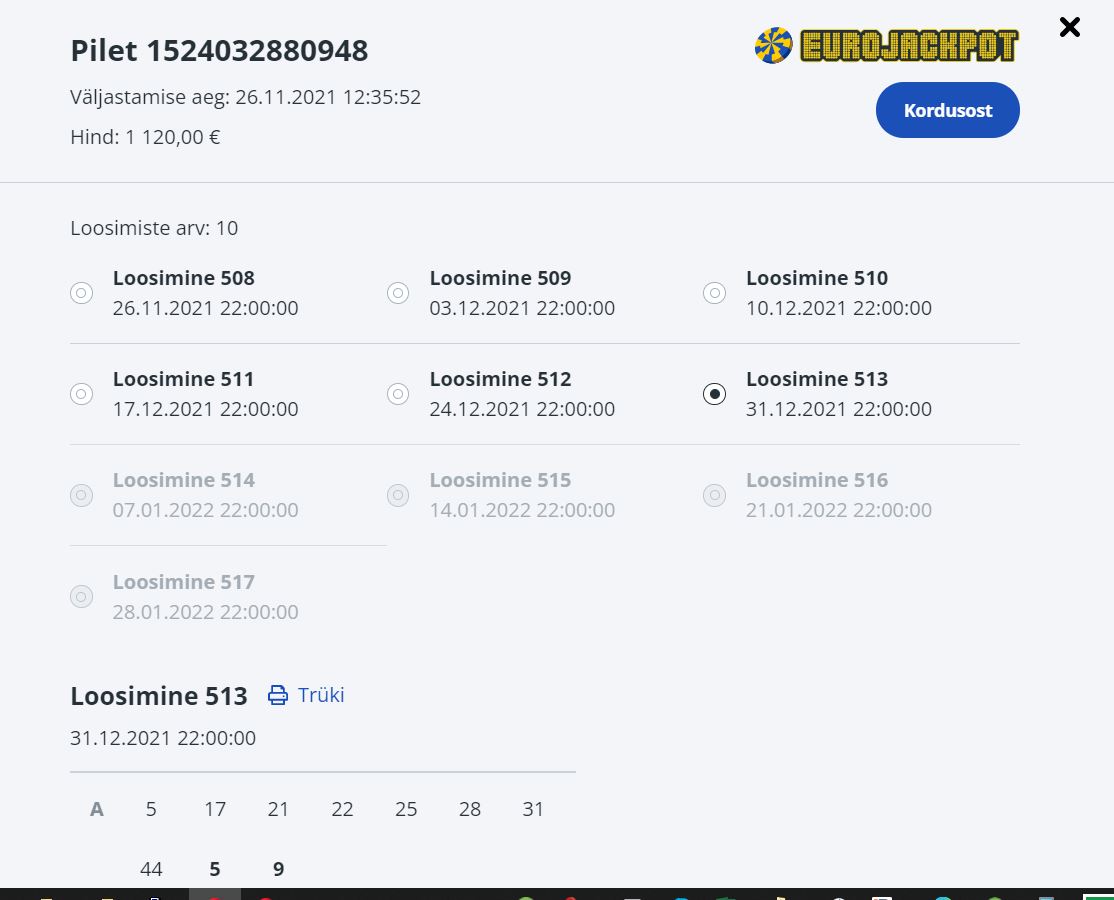
Task: Click number 31 in row A
Action: tap(533, 809)
